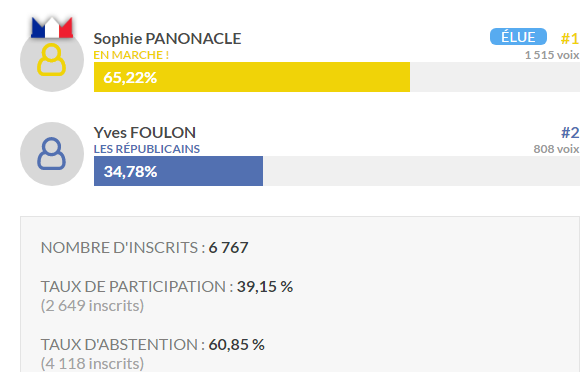
Task: Open Yves FOULON candidate name
Action: [145, 133]
